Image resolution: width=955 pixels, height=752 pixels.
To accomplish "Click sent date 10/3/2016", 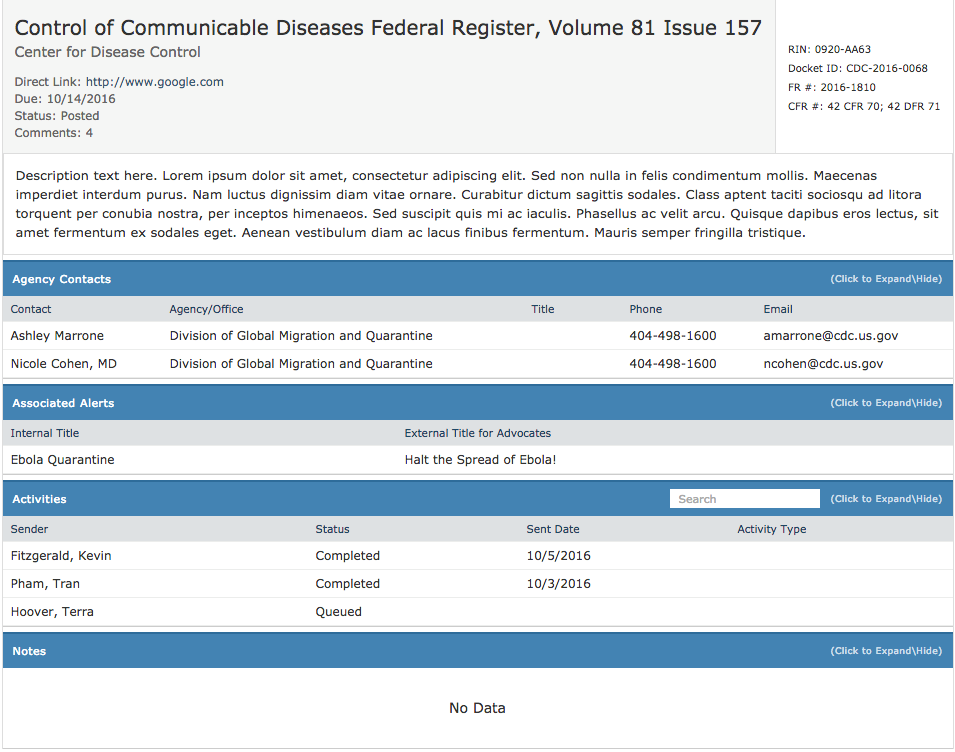I will (559, 584).
